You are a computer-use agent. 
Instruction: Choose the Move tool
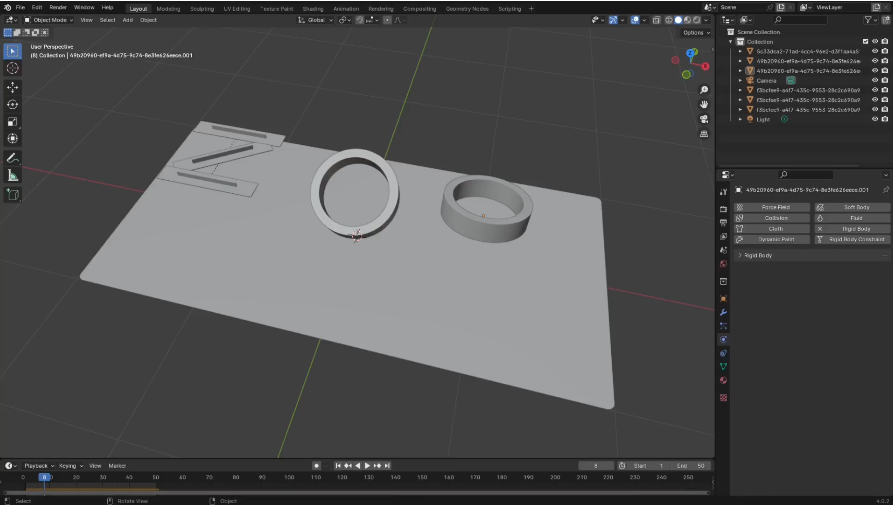point(13,87)
